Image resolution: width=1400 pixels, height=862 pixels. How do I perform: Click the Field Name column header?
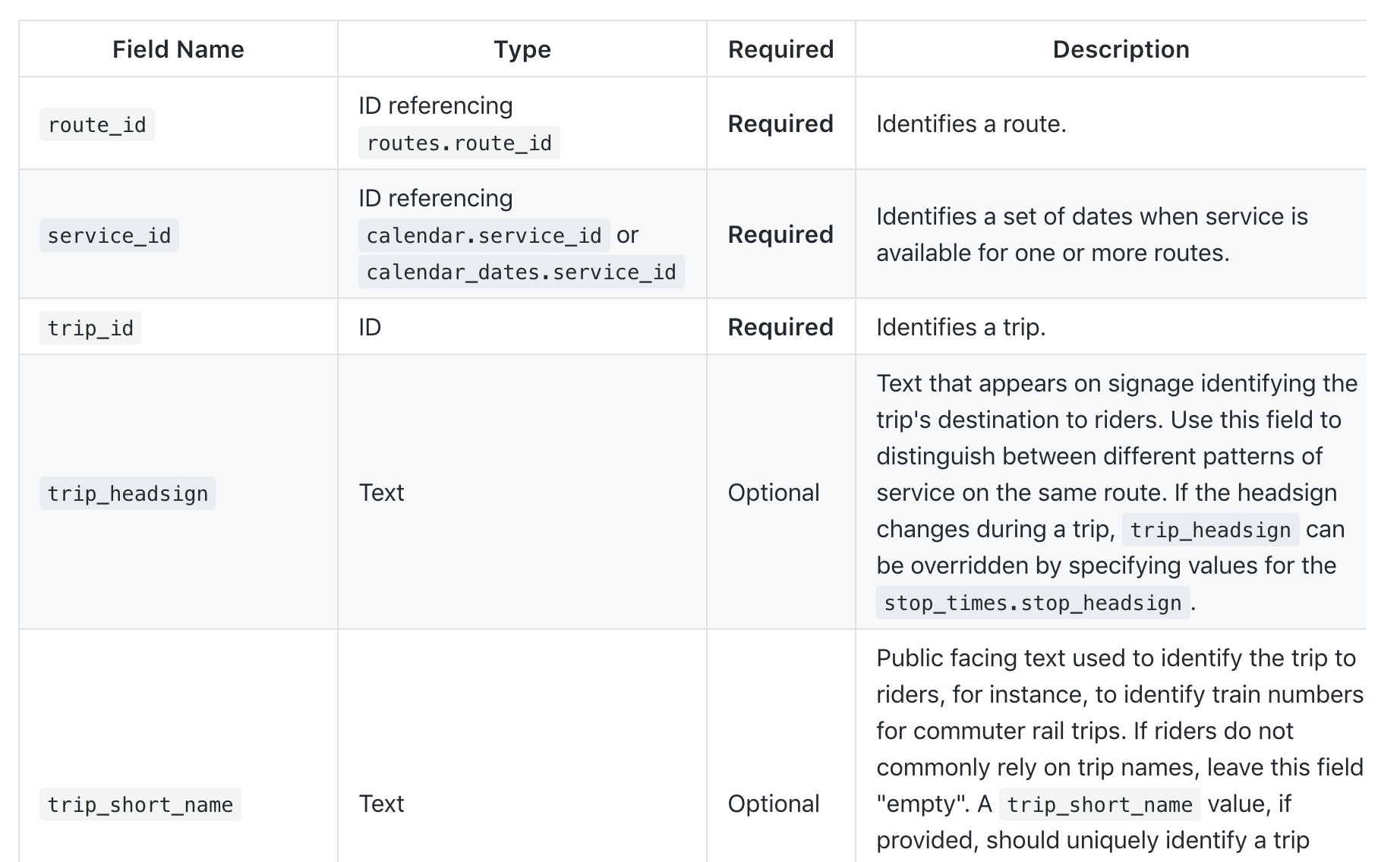click(178, 49)
